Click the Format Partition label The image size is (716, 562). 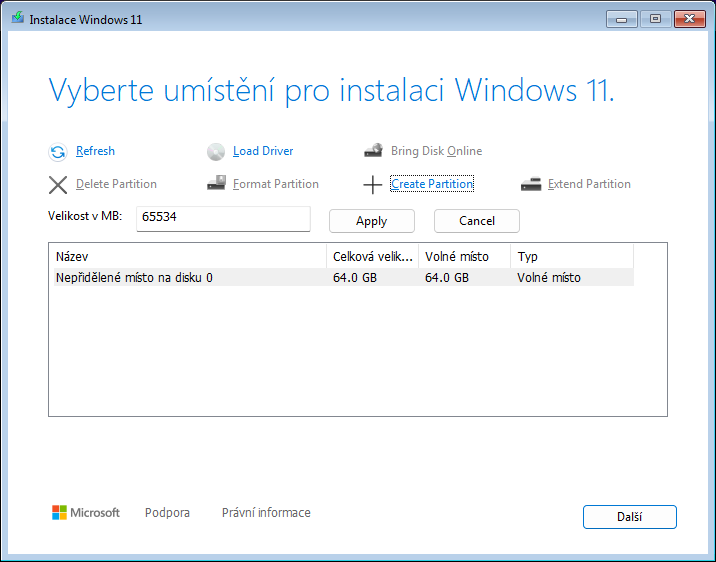pos(276,184)
